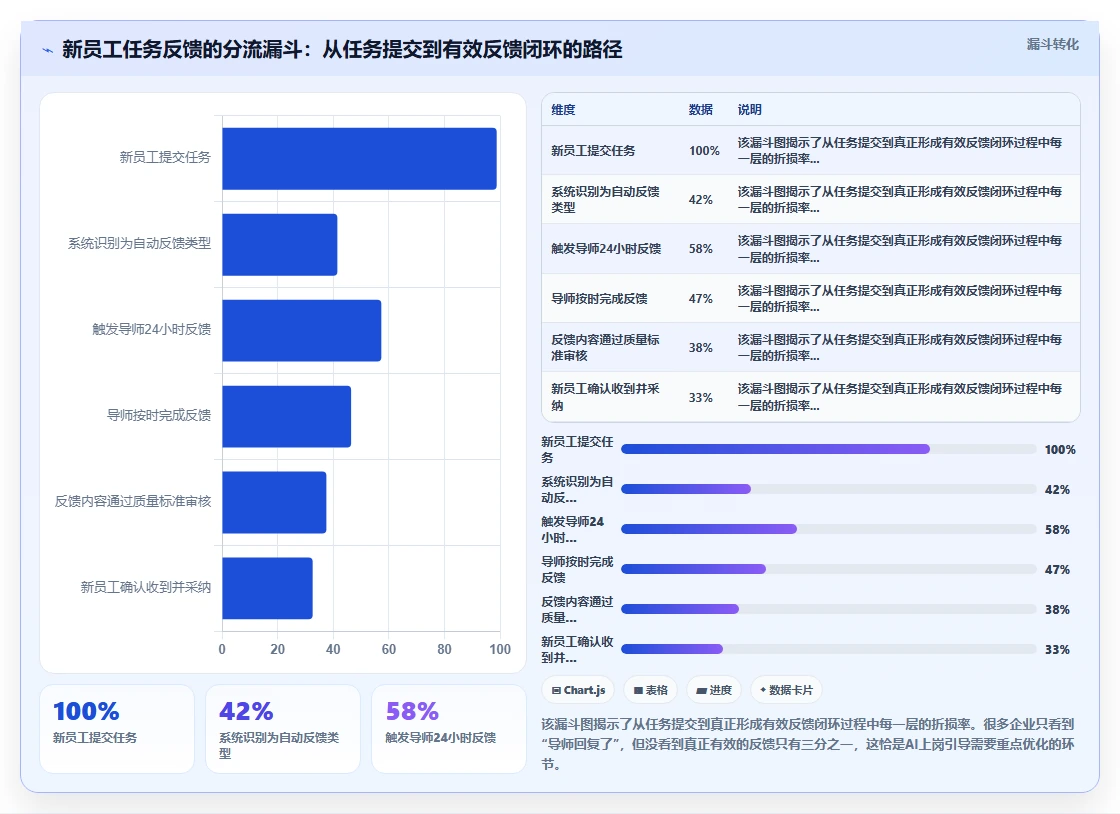
Task: Click the 58% value in table
Action: point(701,248)
